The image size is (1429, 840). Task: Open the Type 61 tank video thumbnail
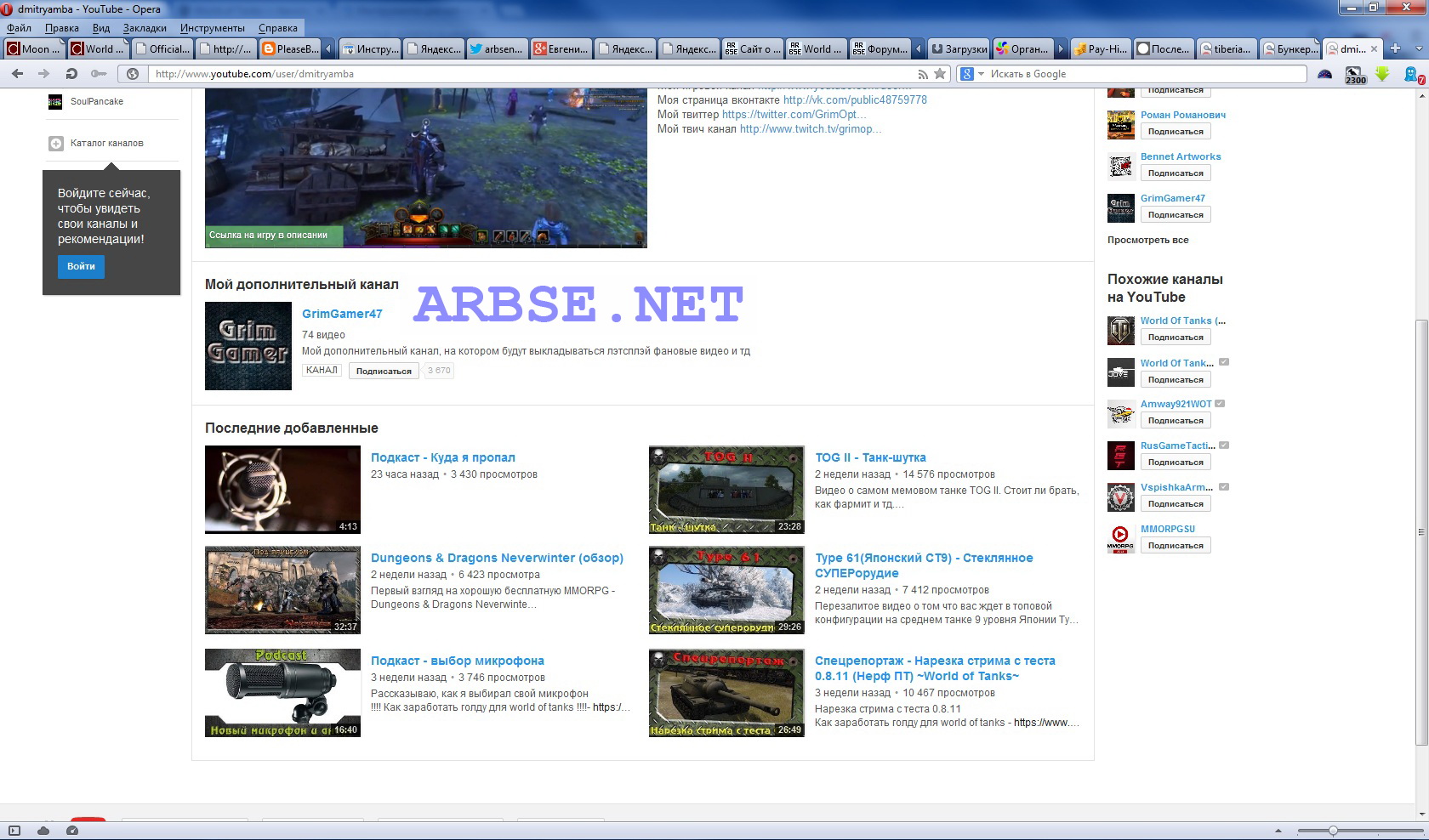click(x=726, y=590)
